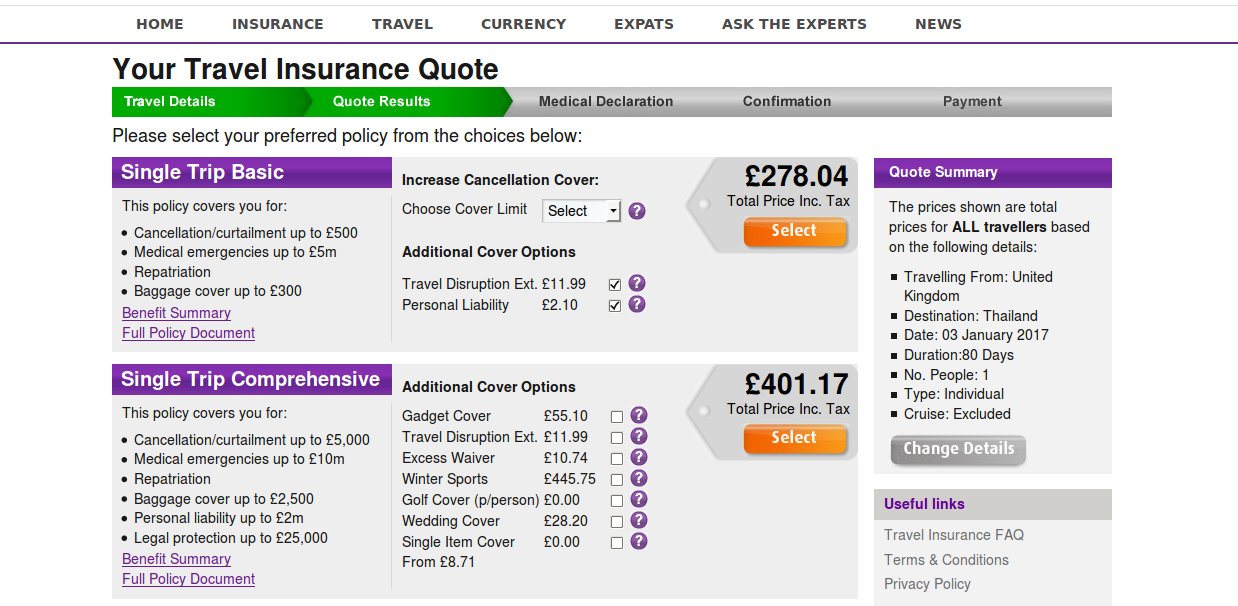1238x606 pixels.
Task: Open Benefit Summary for Single Trip Basic
Action: coord(176,313)
